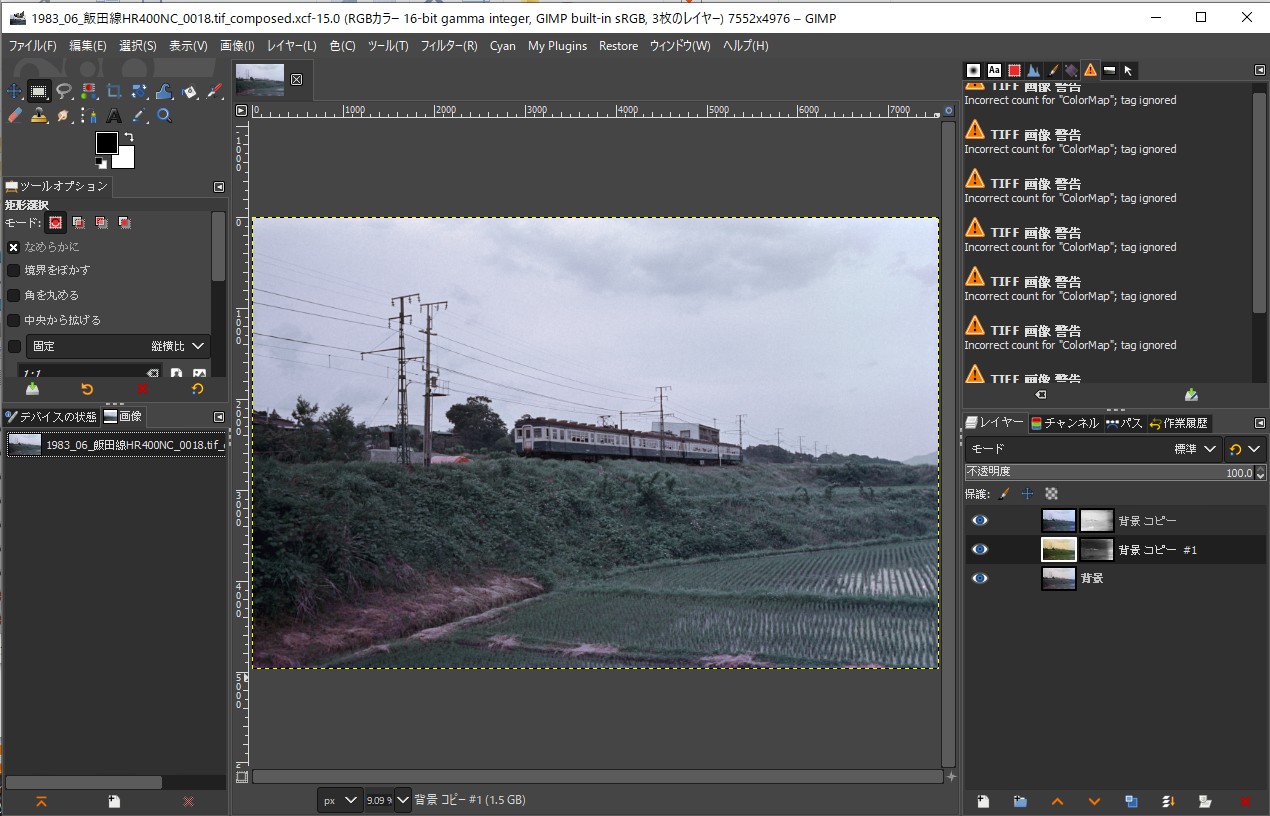Viewport: 1270px width, 816px height.
Task: Open the レイヤー(L) menu
Action: [x=291, y=46]
